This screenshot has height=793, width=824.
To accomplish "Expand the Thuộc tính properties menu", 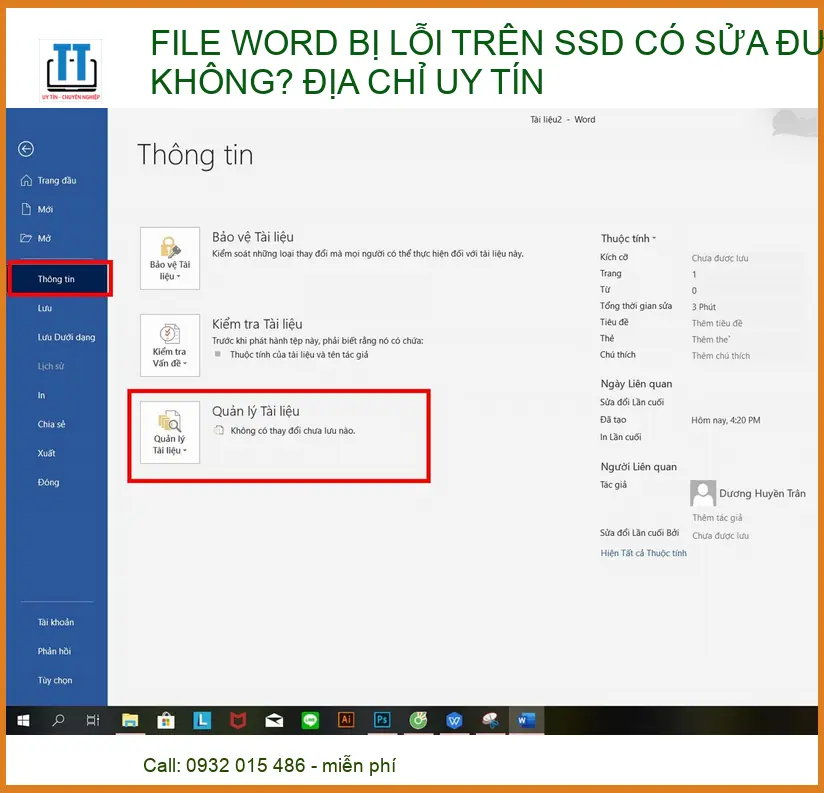I will (x=628, y=239).
